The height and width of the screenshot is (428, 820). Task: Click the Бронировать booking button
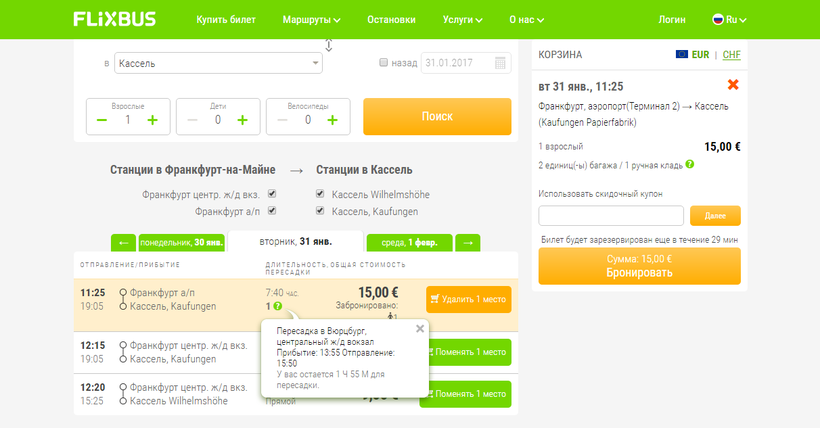point(639,266)
